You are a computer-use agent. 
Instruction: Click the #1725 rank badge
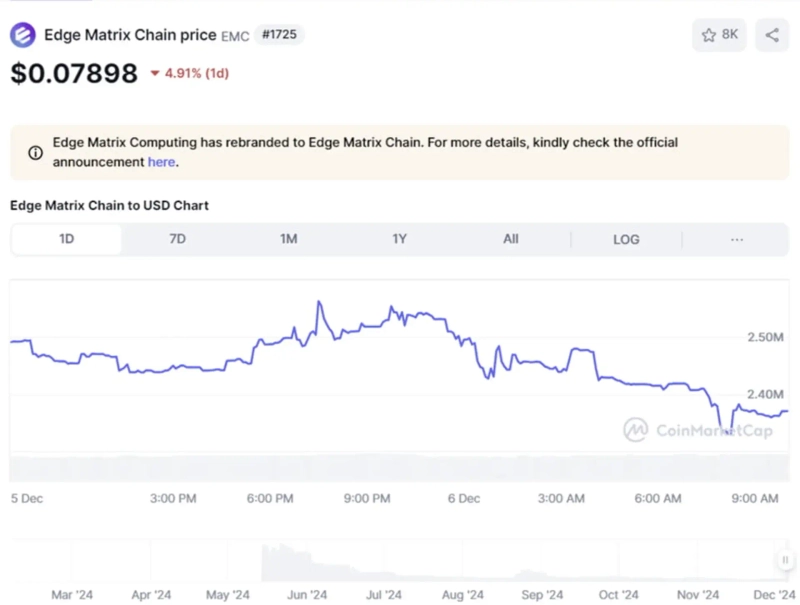(x=280, y=35)
